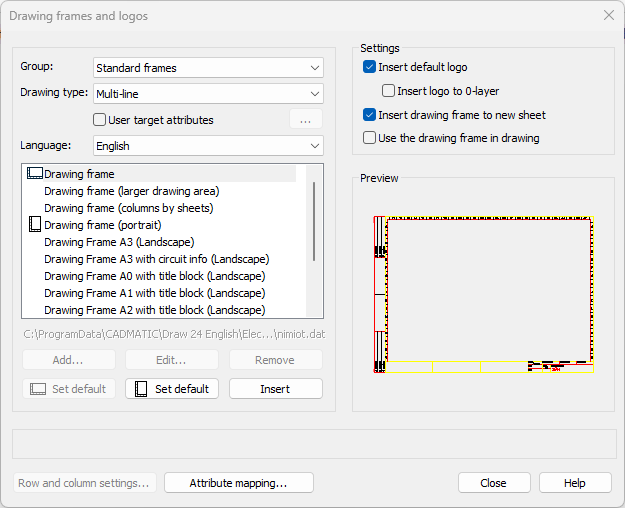Click the drawing frame preview image
The width and height of the screenshot is (625, 508).
click(484, 295)
